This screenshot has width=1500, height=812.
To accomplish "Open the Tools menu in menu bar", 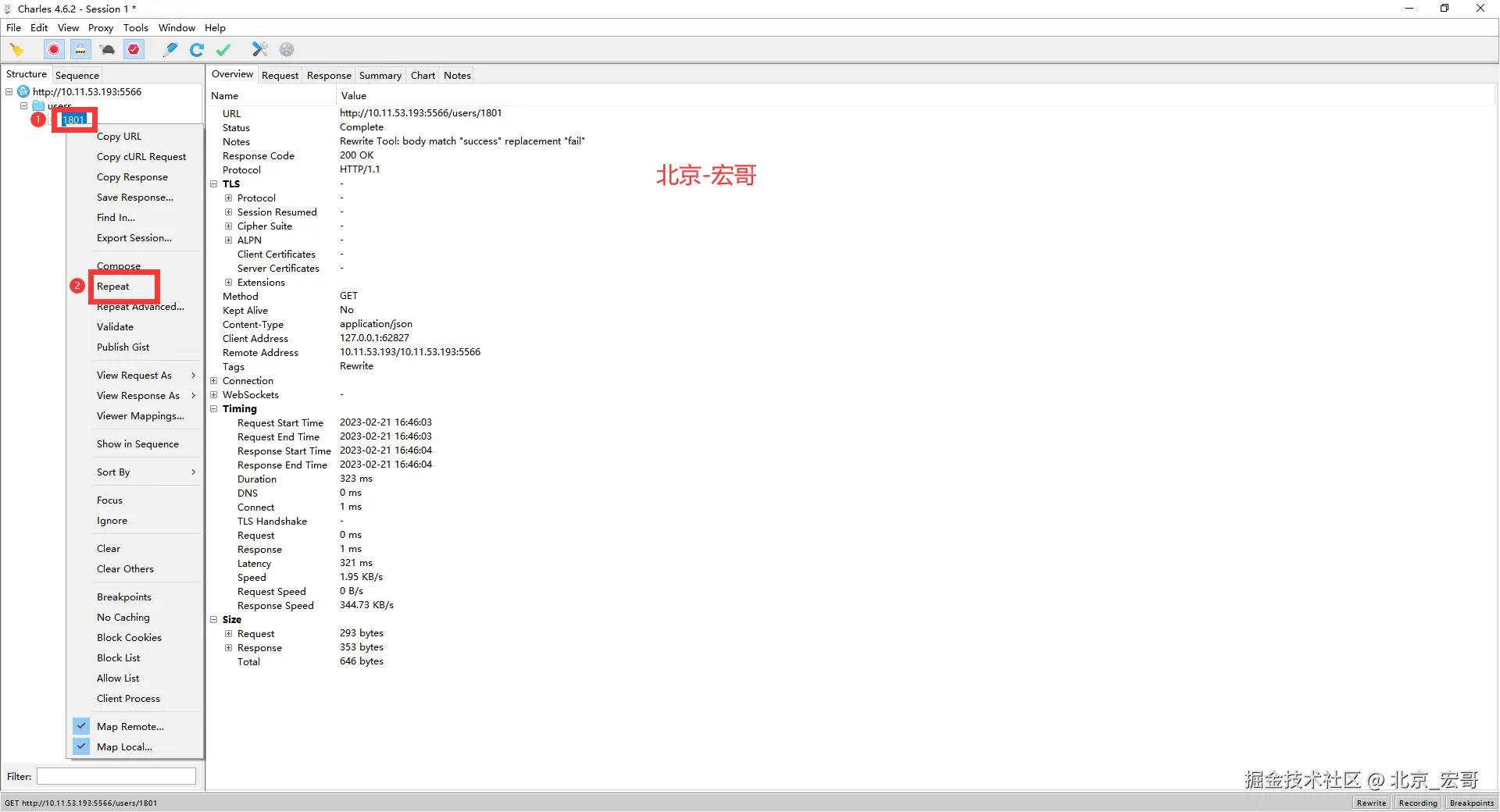I will point(136,28).
